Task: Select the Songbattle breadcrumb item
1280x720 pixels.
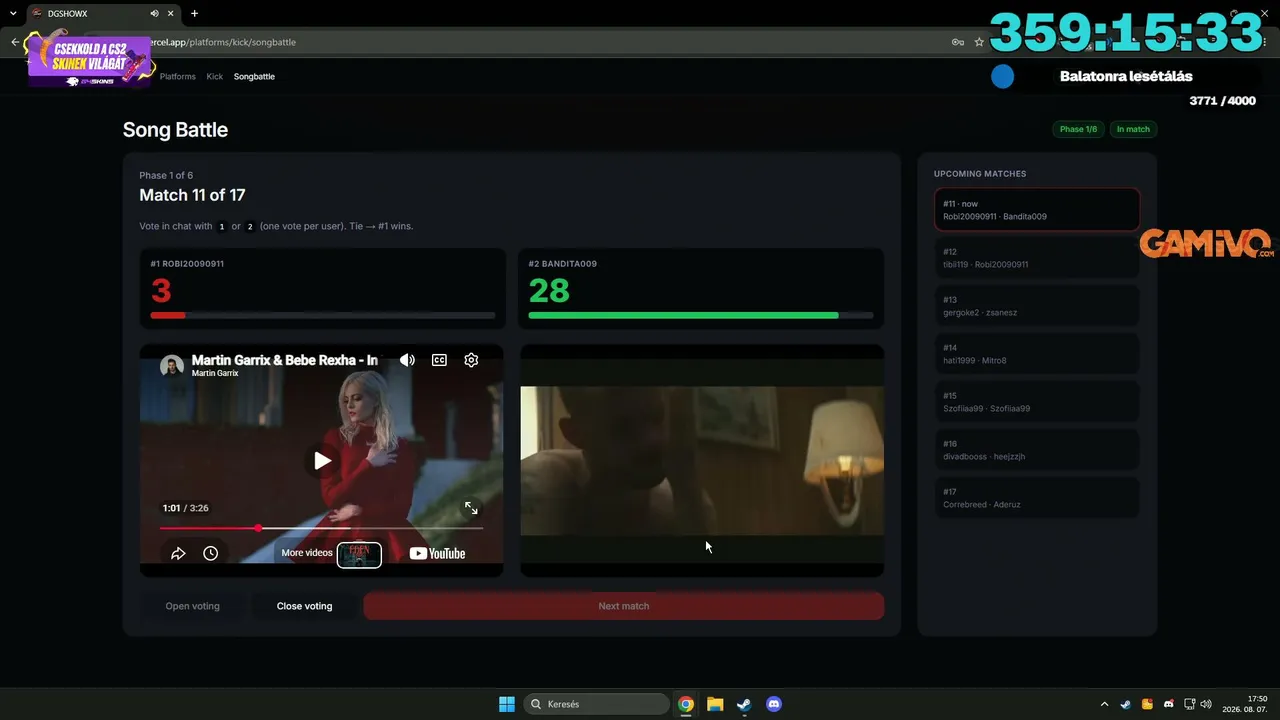Action: (254, 76)
